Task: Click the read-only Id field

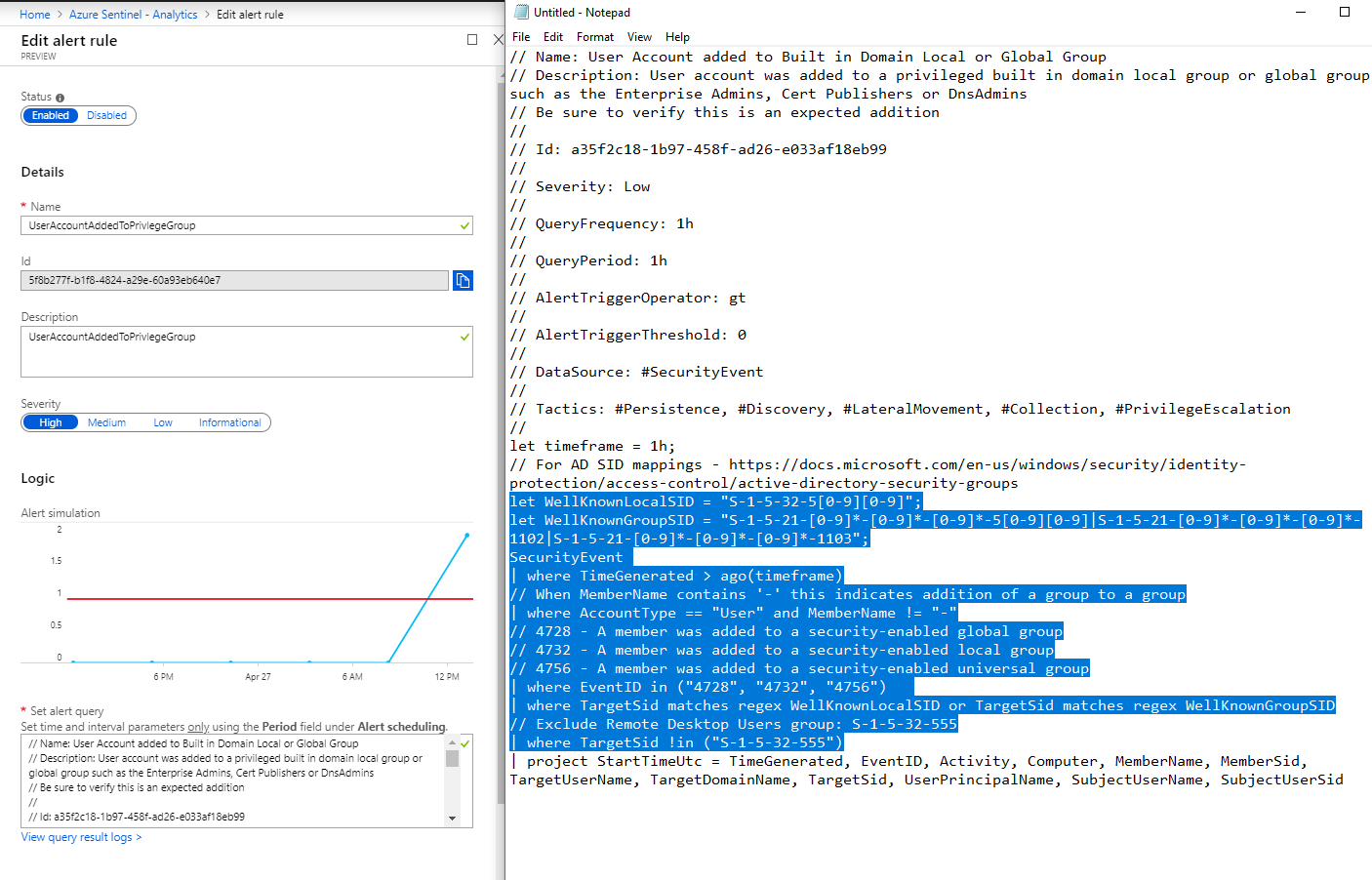Action: click(x=234, y=281)
